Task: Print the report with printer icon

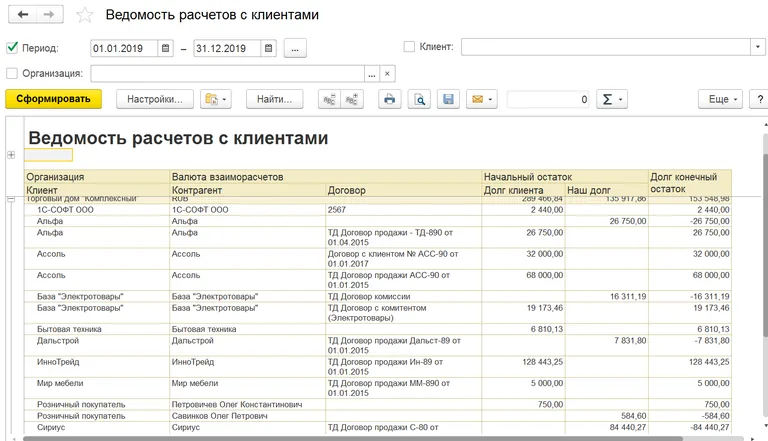Action: [x=390, y=99]
